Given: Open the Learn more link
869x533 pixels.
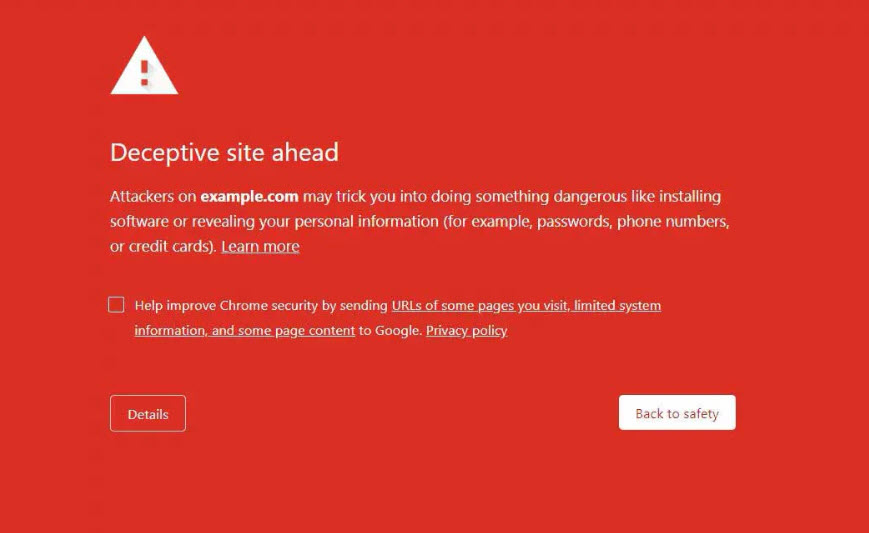Looking at the screenshot, I should [x=260, y=246].
